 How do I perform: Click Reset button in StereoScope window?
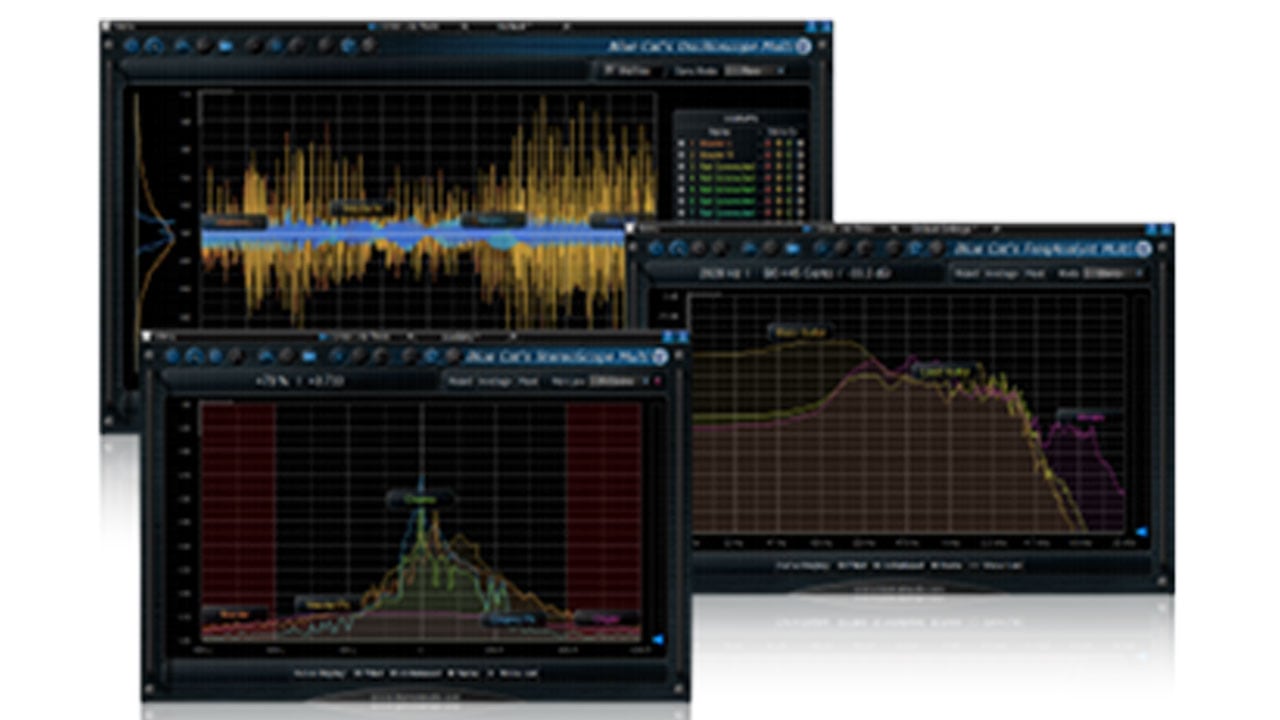click(x=460, y=381)
